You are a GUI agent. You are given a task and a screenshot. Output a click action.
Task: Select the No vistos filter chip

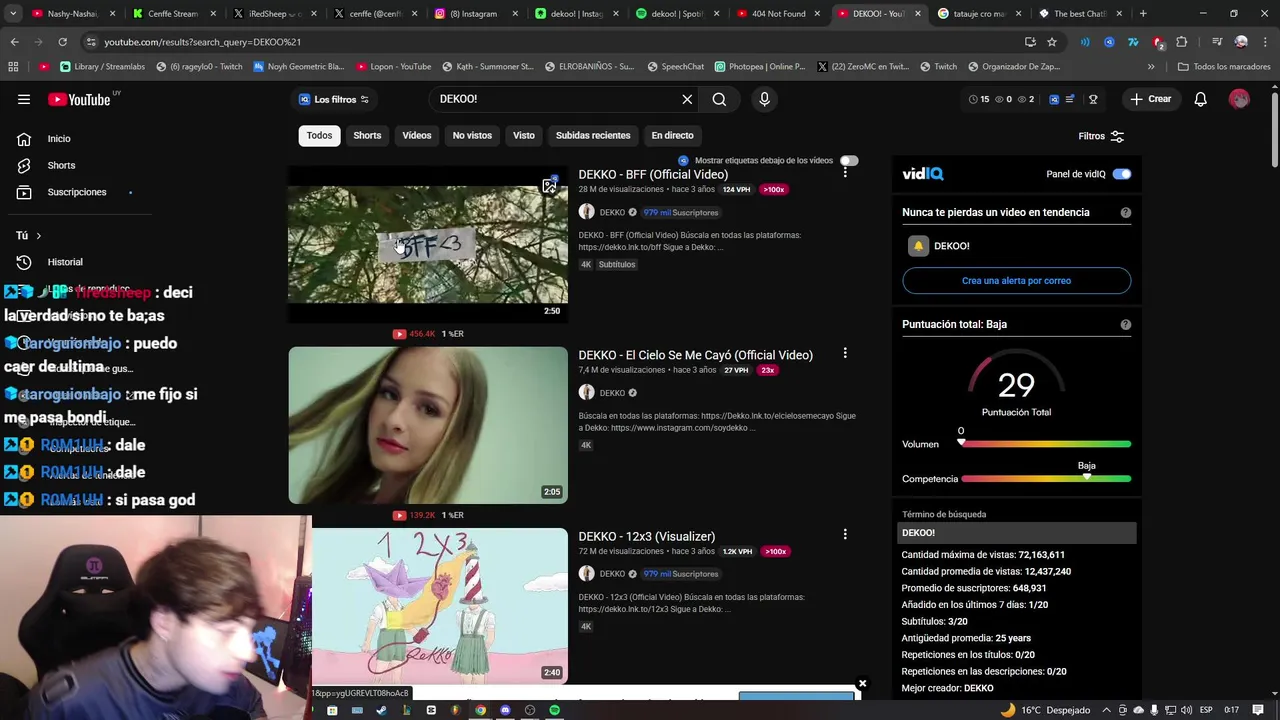pos(472,135)
